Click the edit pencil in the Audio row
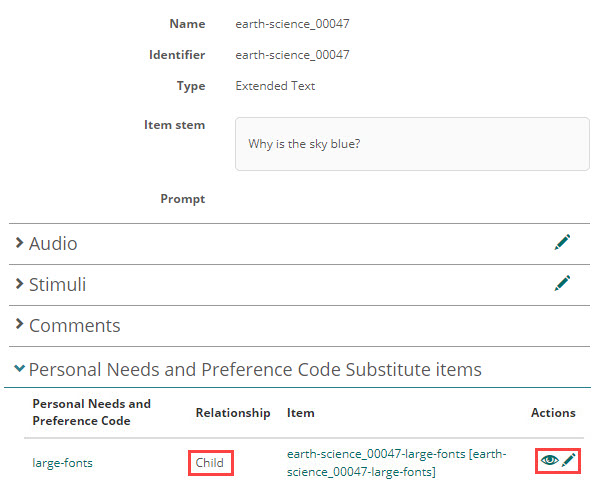This screenshot has width=600, height=488. 562,242
